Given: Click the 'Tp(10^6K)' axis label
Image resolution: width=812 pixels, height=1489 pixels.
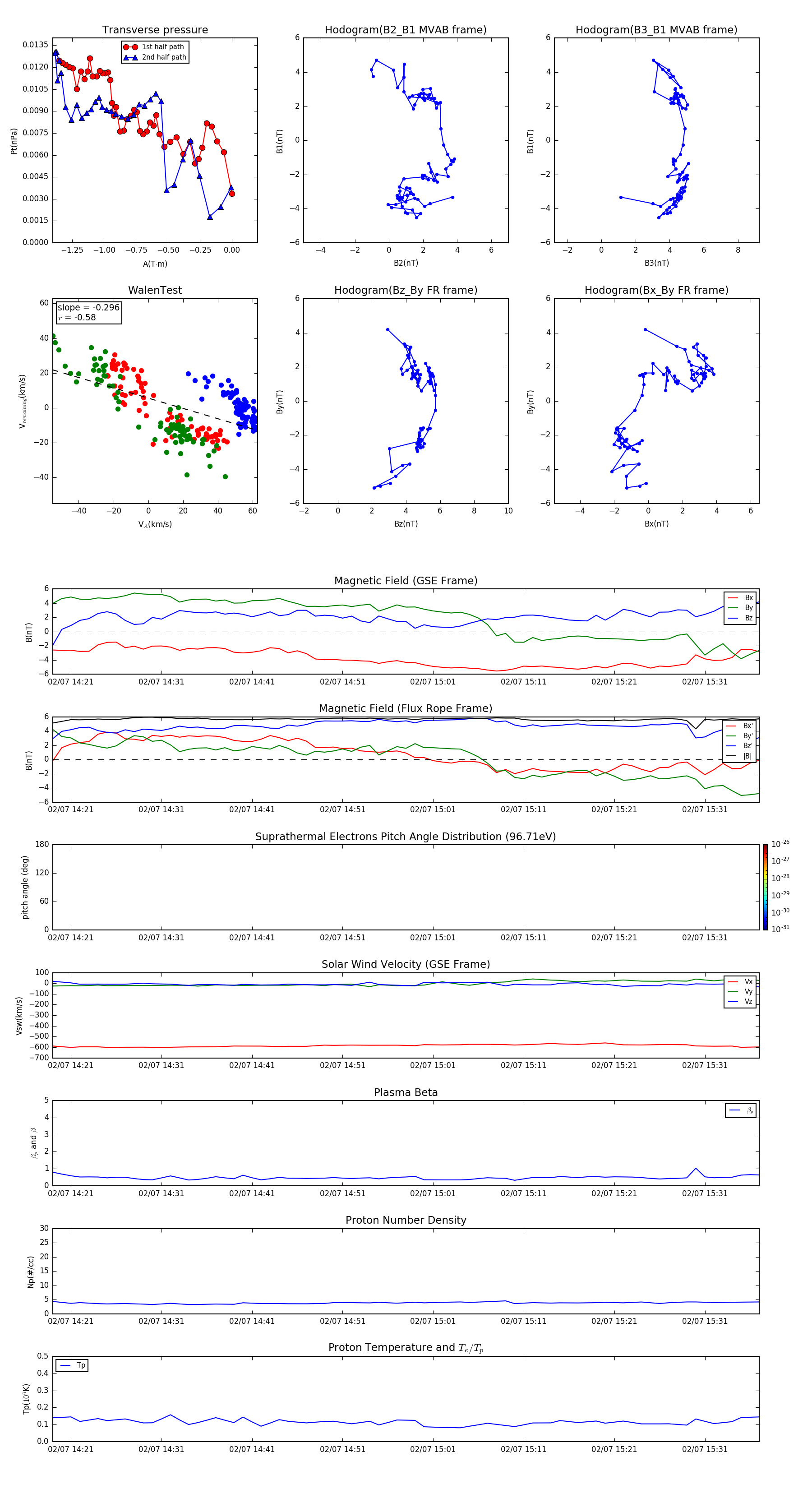Looking at the screenshot, I should (26, 1399).
